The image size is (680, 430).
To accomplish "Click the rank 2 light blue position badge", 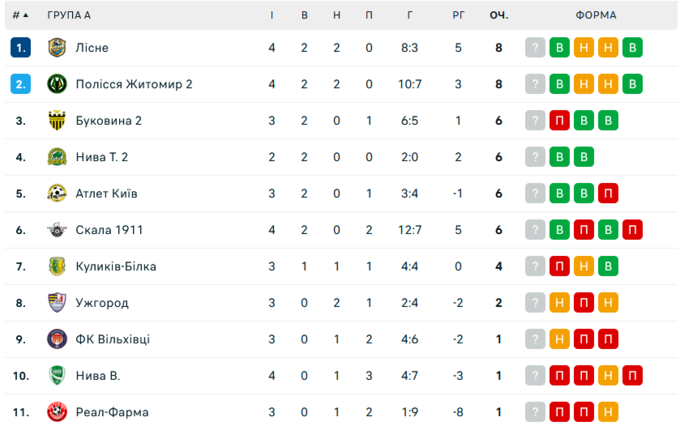I will pyautogui.click(x=21, y=84).
